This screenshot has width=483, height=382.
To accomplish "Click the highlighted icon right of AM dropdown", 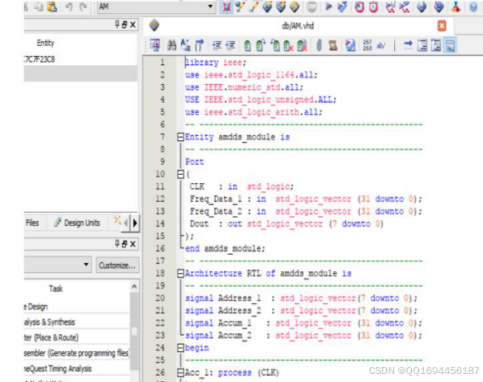I will pos(226,7).
